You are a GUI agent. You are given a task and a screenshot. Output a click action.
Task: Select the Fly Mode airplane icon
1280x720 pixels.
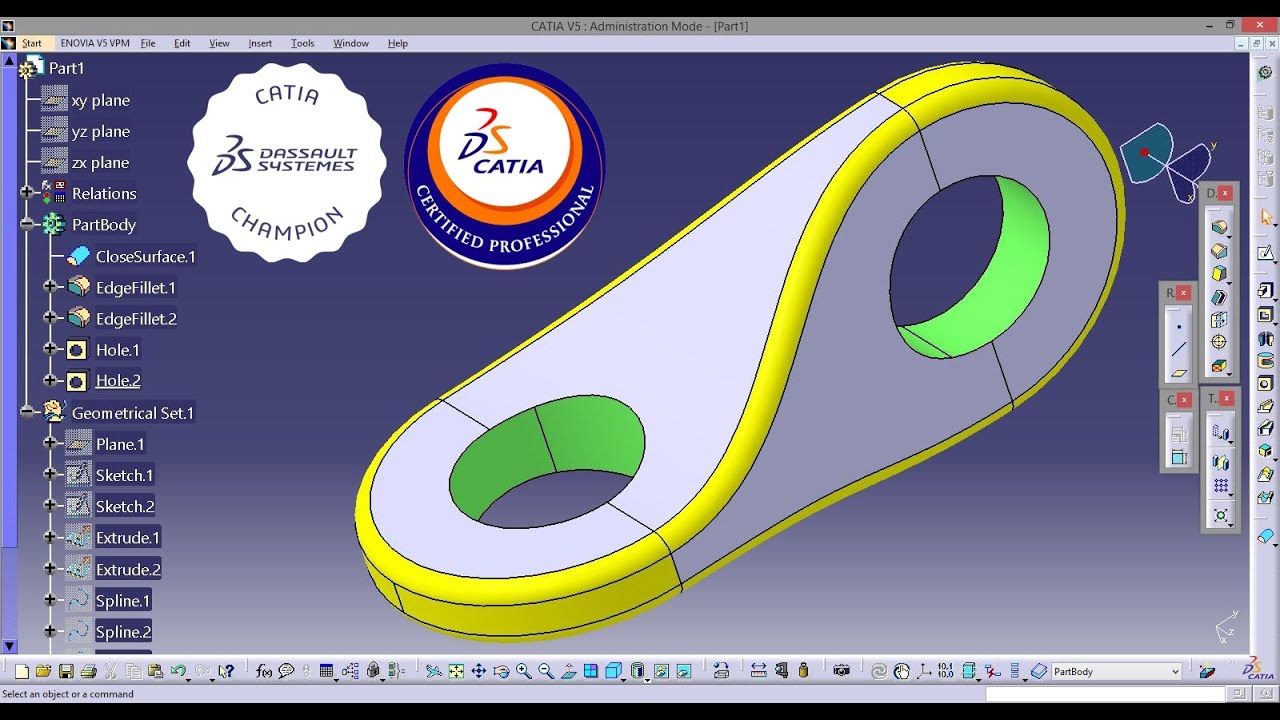coord(433,671)
